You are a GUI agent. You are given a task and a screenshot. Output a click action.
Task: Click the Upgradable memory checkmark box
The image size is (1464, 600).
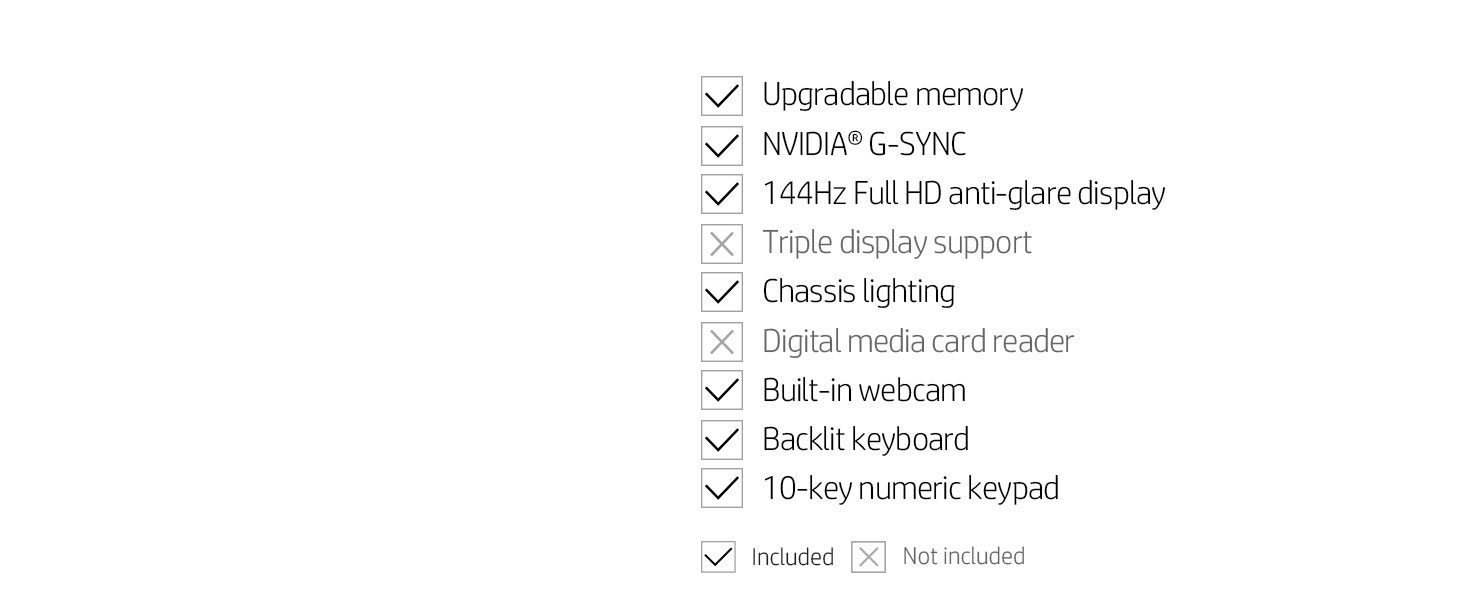(x=721, y=96)
